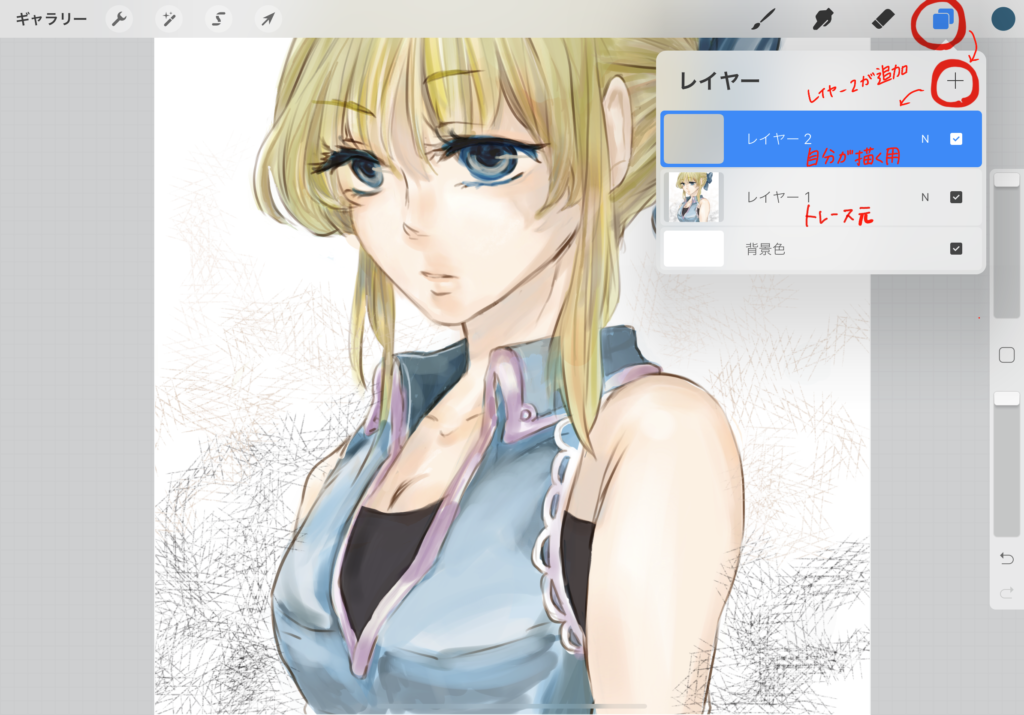Tap the レイヤー 1 character thumbnail
The height and width of the screenshot is (715, 1024).
pos(694,197)
